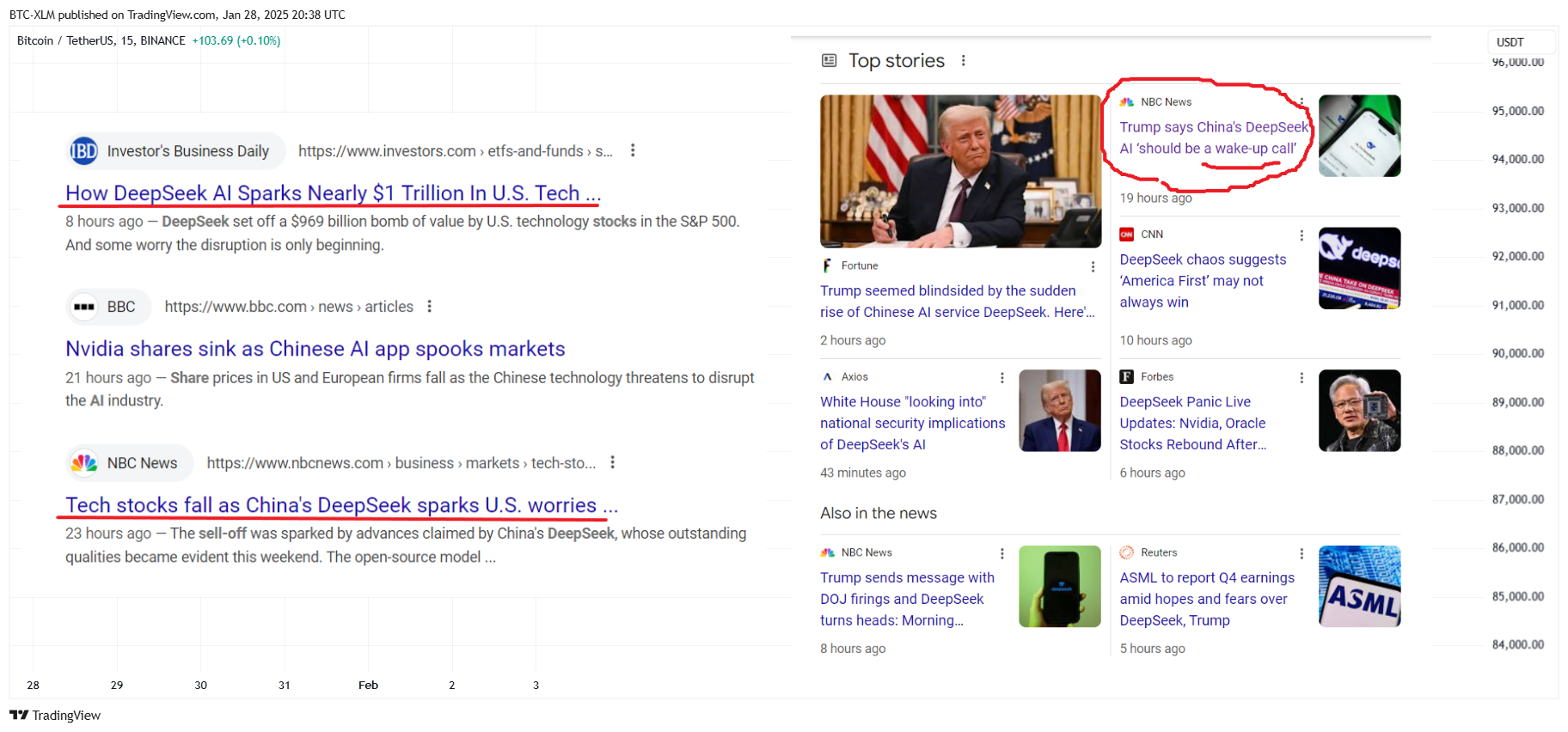The image size is (1568, 732).
Task: Open three-dot menu for Forbes story
Action: click(1301, 378)
